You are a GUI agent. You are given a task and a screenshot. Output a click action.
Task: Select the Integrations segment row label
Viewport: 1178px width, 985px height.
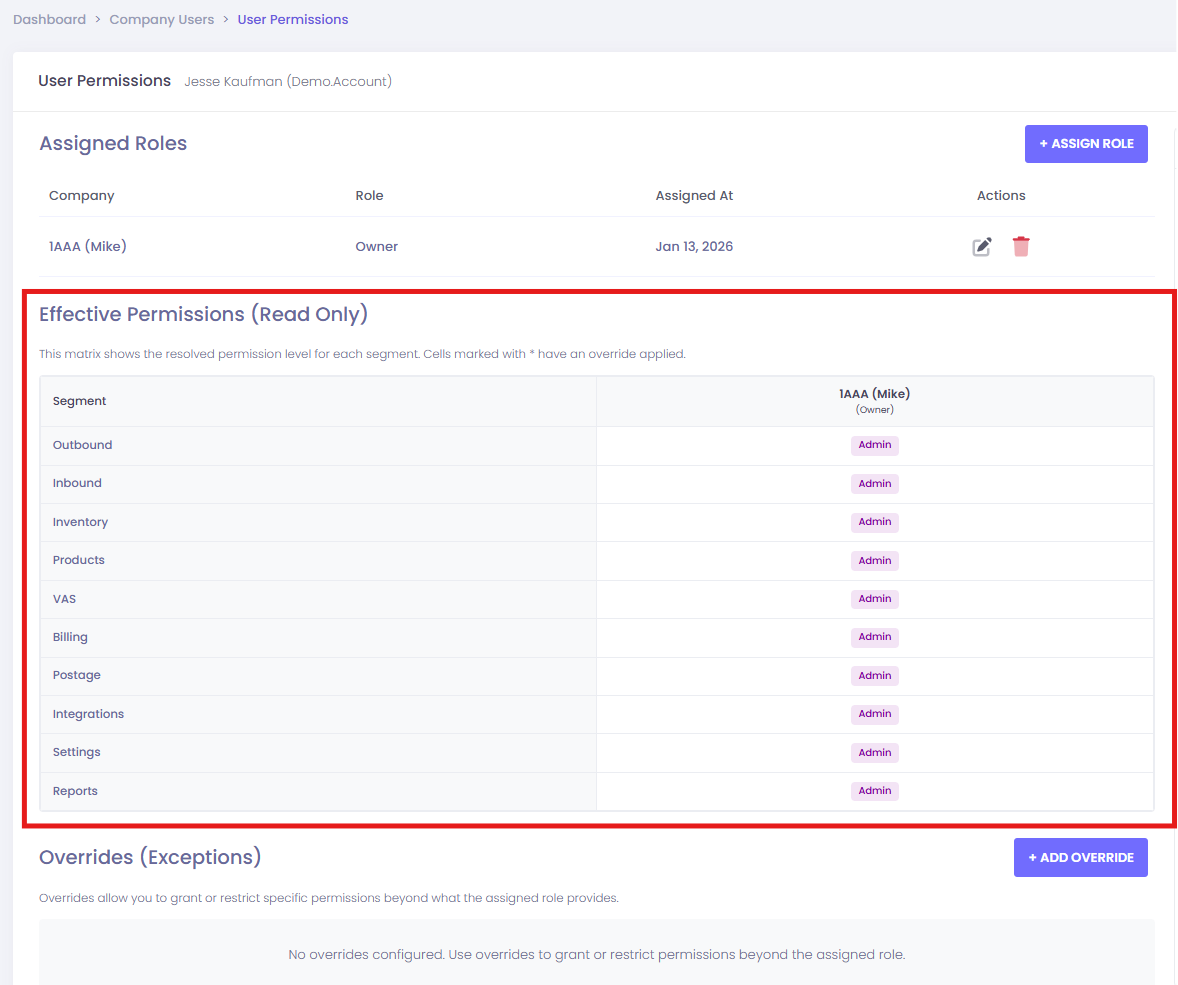click(x=88, y=714)
